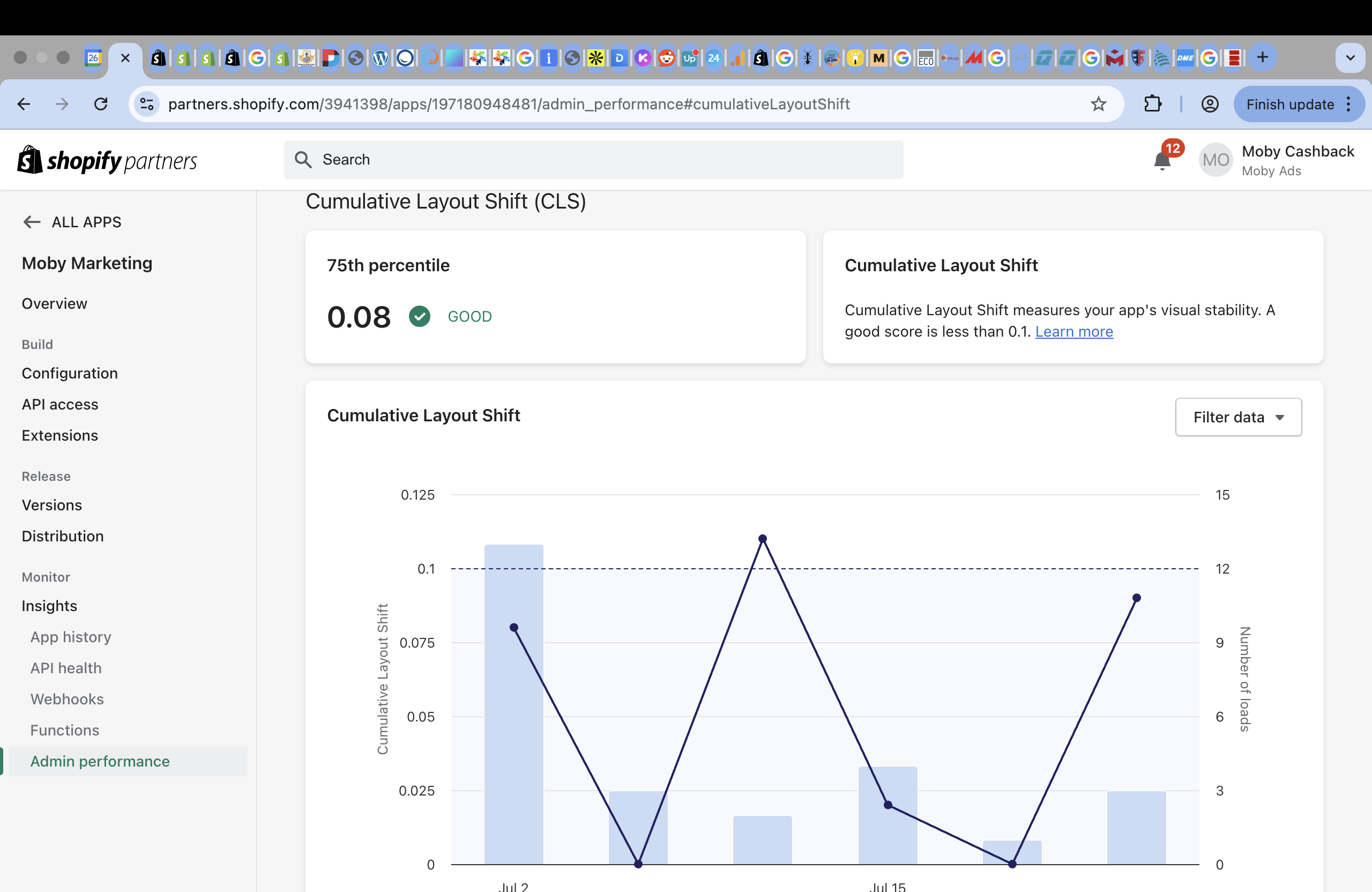Open the Configuration page
This screenshot has width=1372, height=892.
click(x=70, y=373)
